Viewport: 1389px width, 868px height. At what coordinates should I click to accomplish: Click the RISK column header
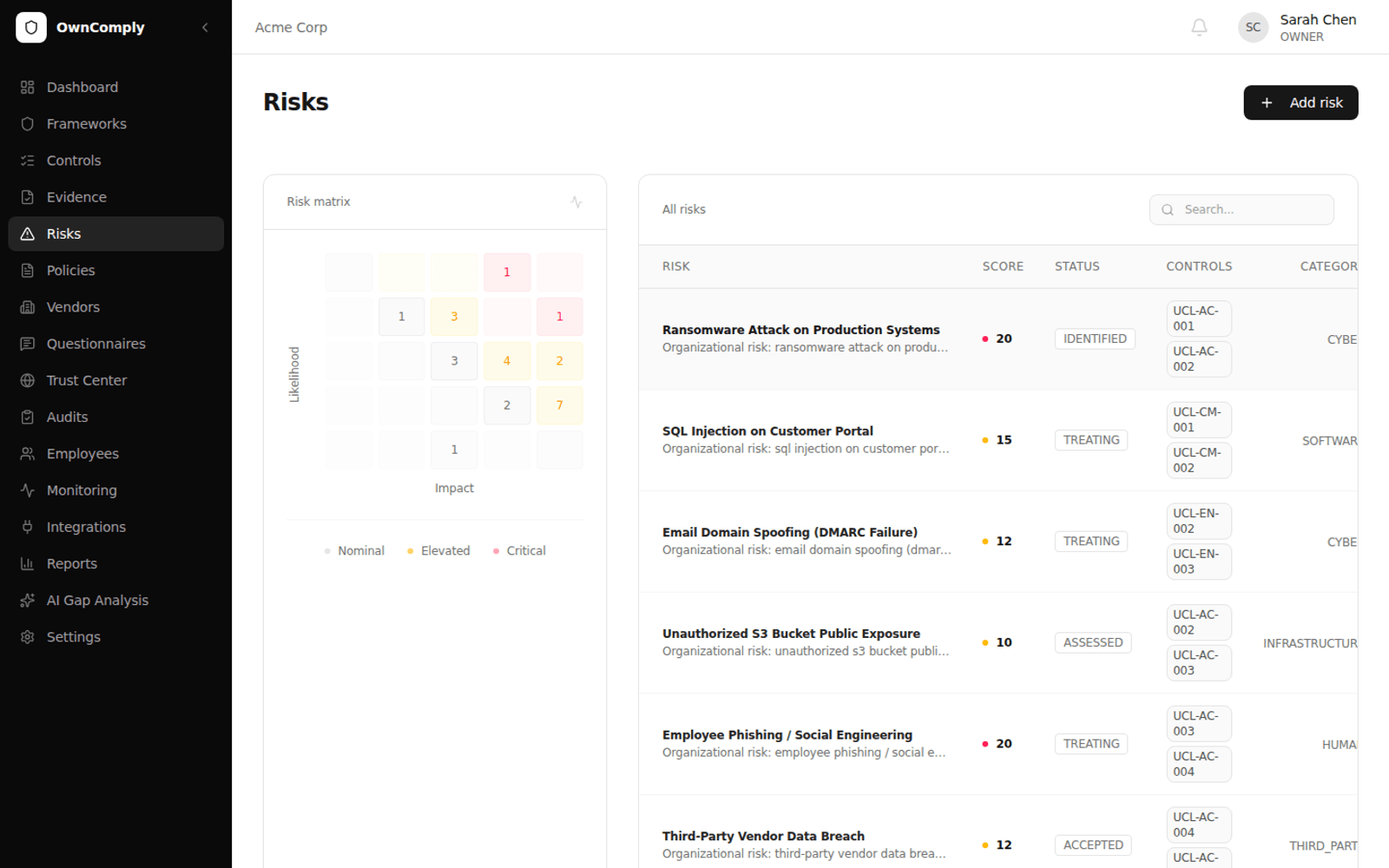675,266
